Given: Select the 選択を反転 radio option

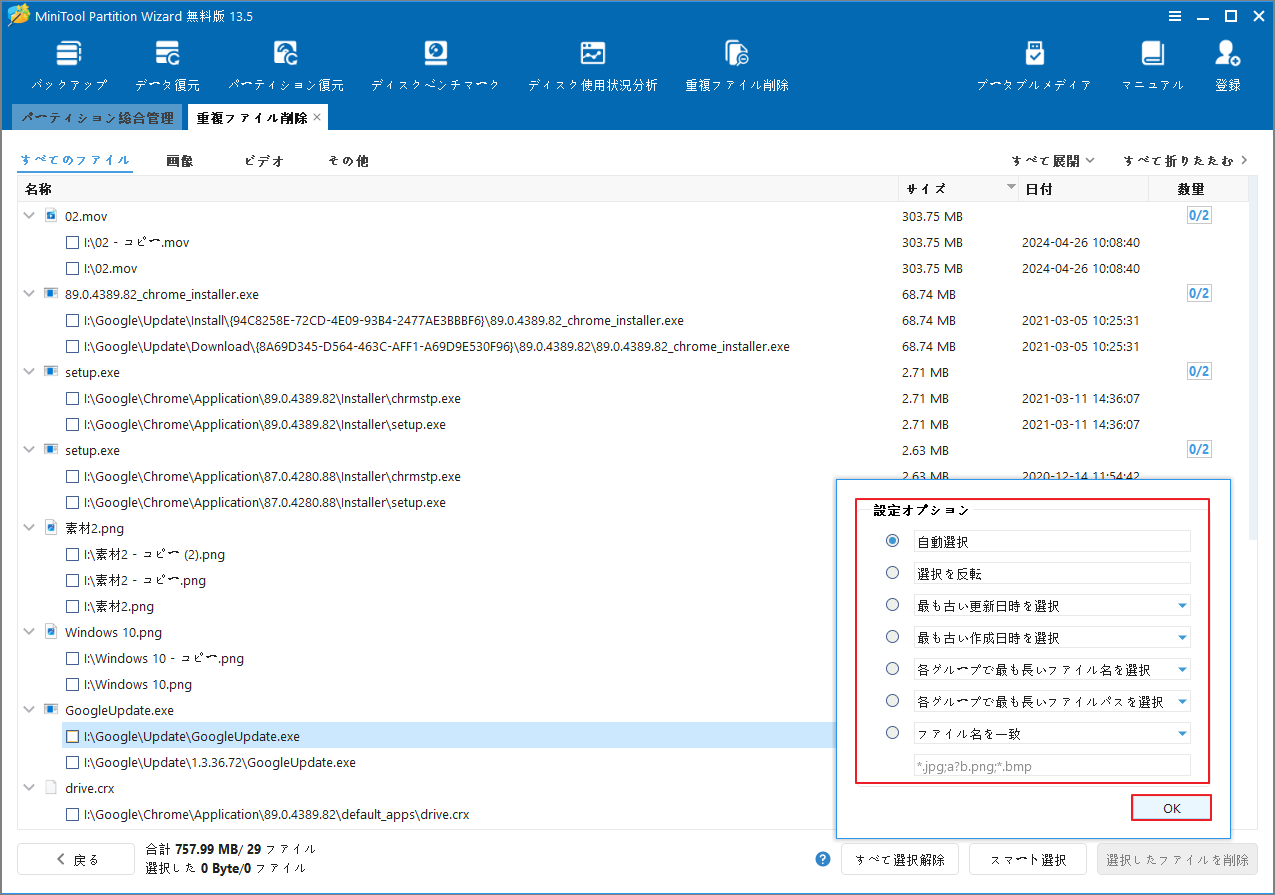Looking at the screenshot, I should click(x=892, y=572).
